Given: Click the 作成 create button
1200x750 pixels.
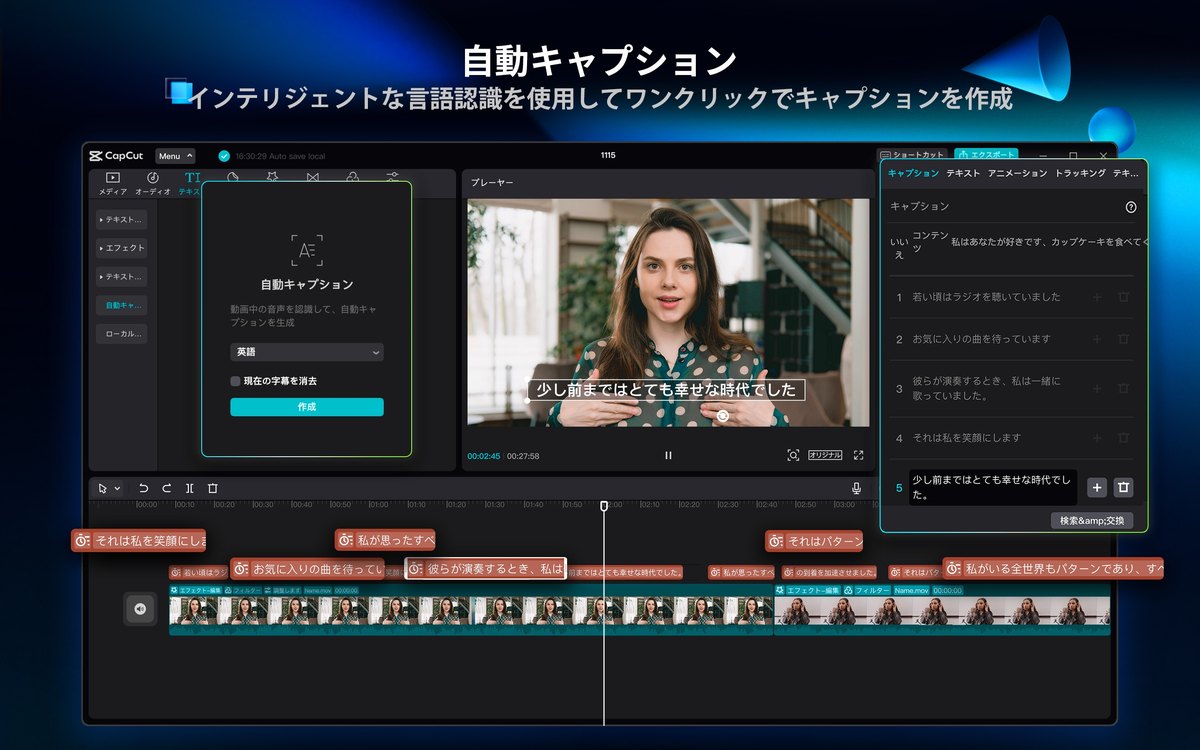Looking at the screenshot, I should point(307,407).
